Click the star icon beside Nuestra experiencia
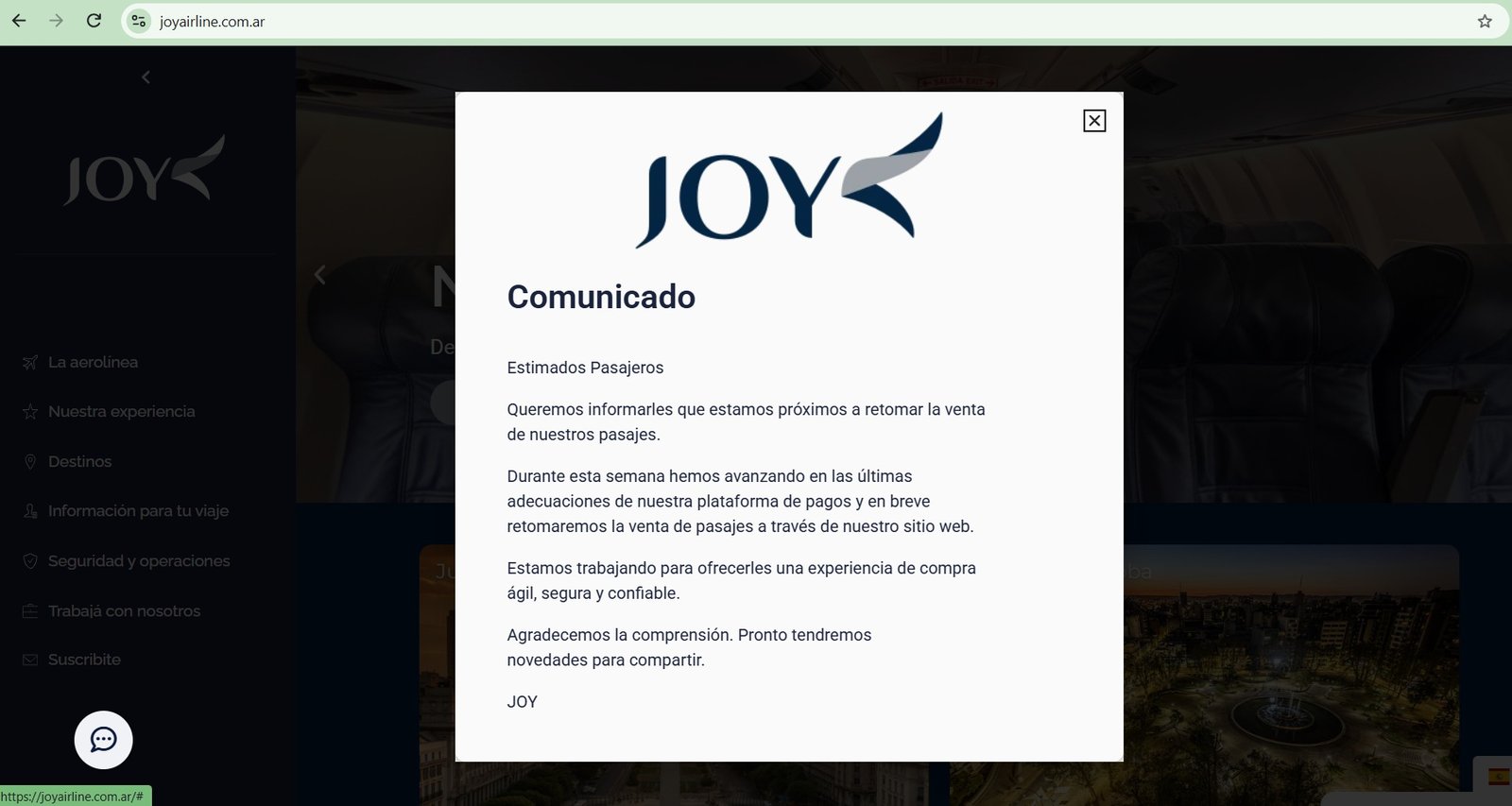 pyautogui.click(x=30, y=412)
